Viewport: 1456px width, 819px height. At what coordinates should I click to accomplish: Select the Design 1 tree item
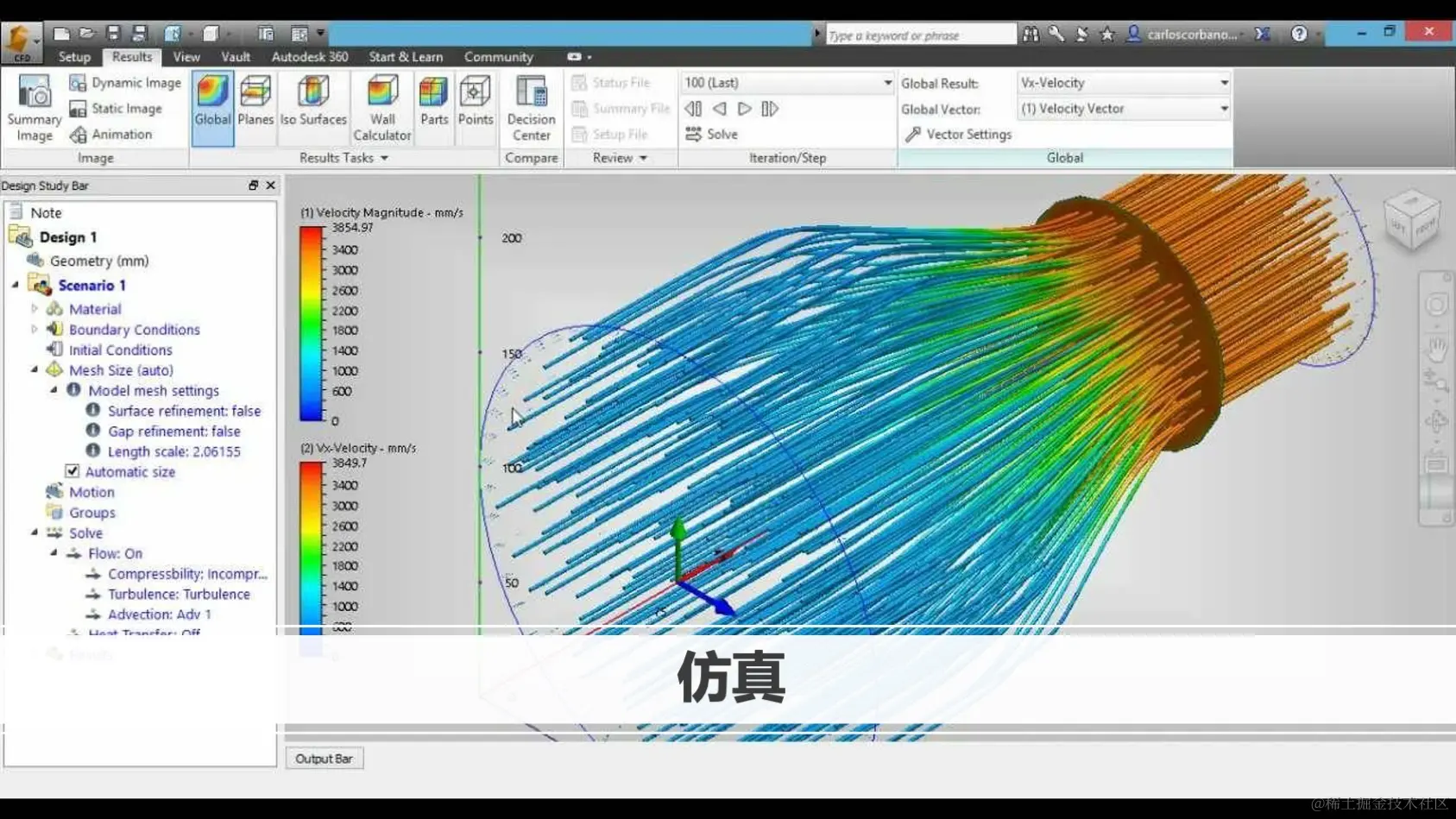[68, 237]
